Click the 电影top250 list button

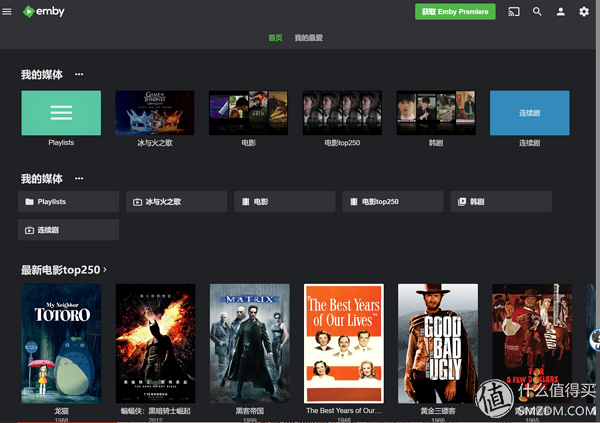pos(393,201)
